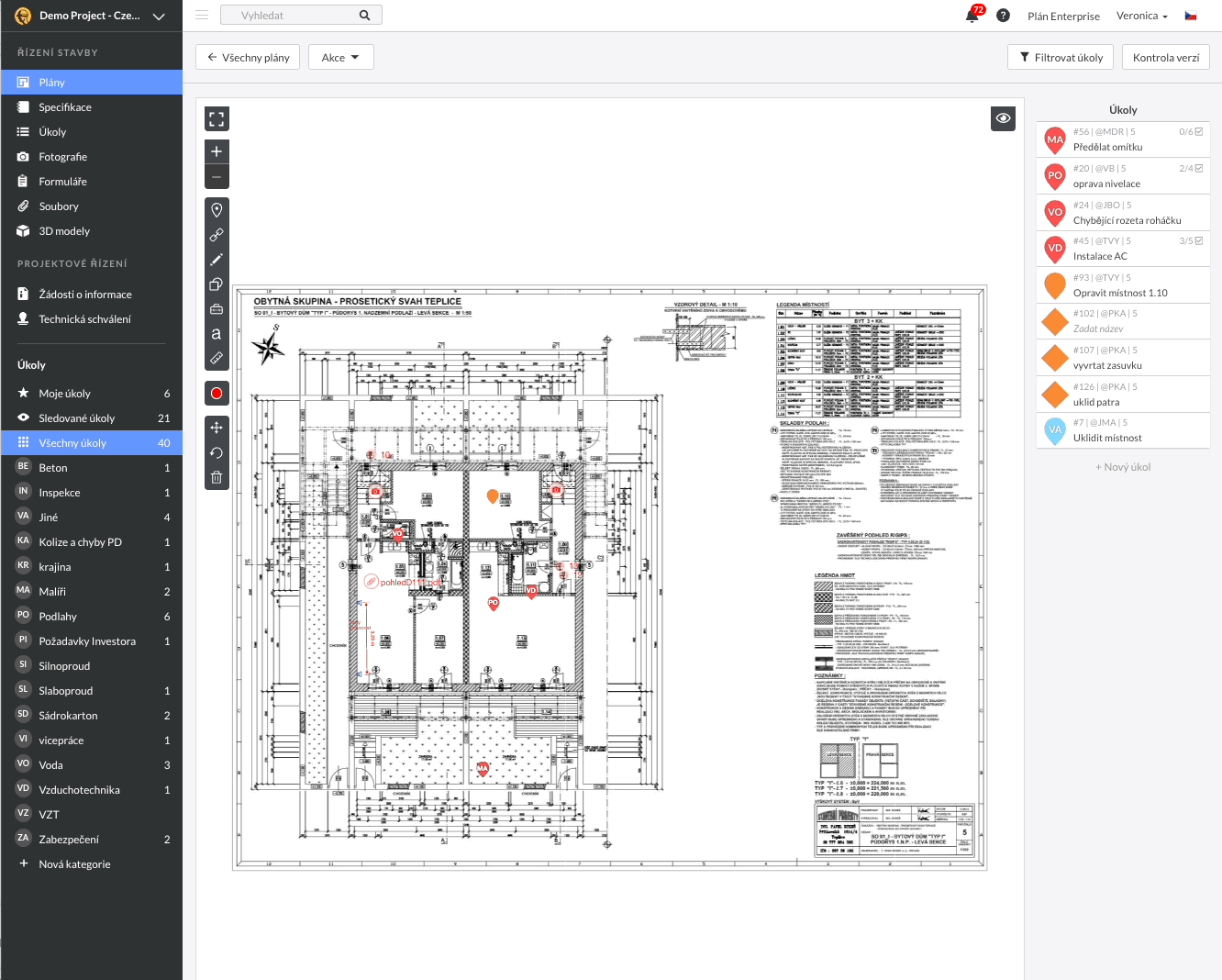Open the measurement ruler tool
This screenshot has width=1222, height=980.
point(217,358)
